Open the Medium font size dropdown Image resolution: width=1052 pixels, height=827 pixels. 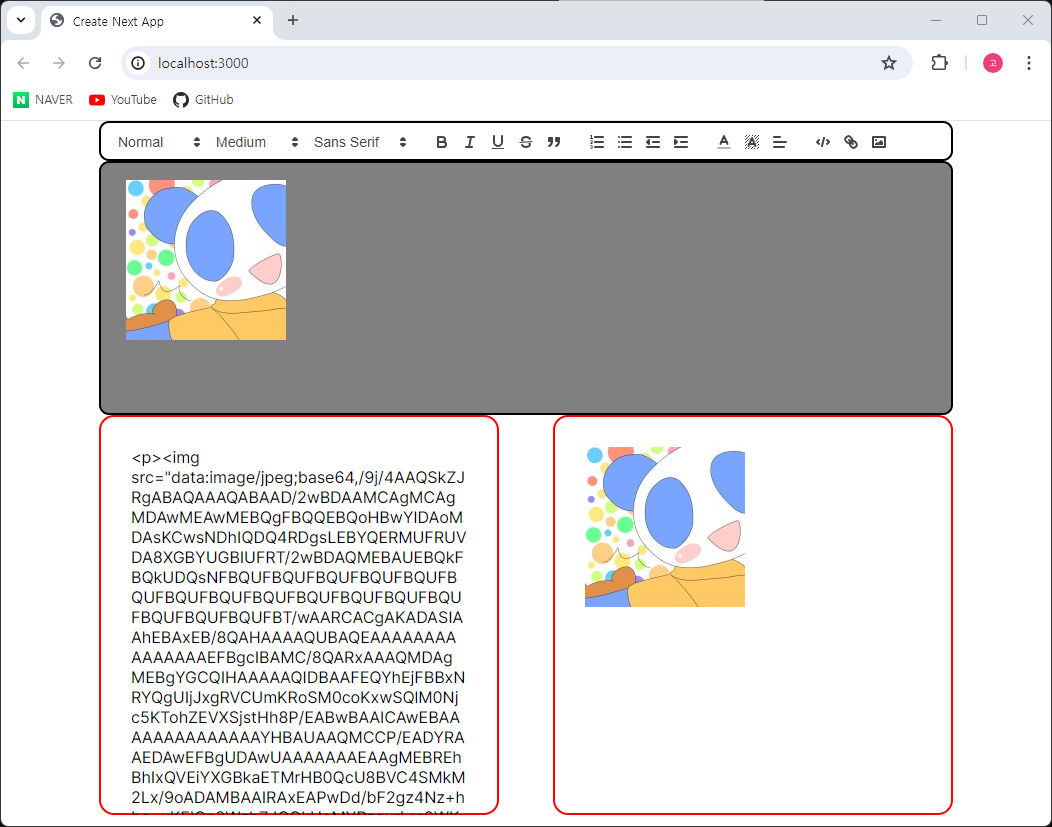257,142
